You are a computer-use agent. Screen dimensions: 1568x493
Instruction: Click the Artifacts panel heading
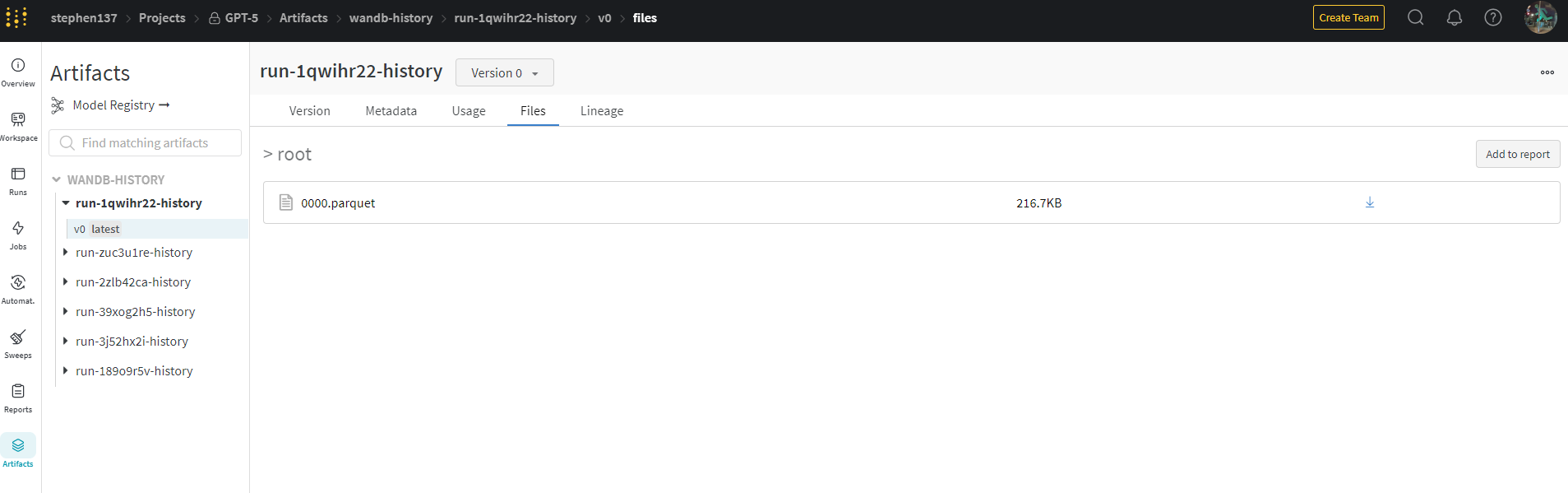pos(90,73)
